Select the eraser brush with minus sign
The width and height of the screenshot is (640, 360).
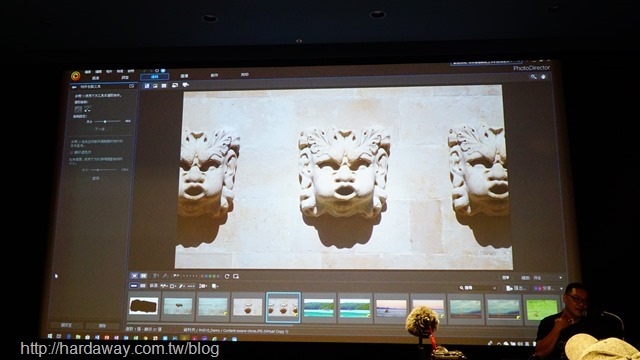pos(87,109)
